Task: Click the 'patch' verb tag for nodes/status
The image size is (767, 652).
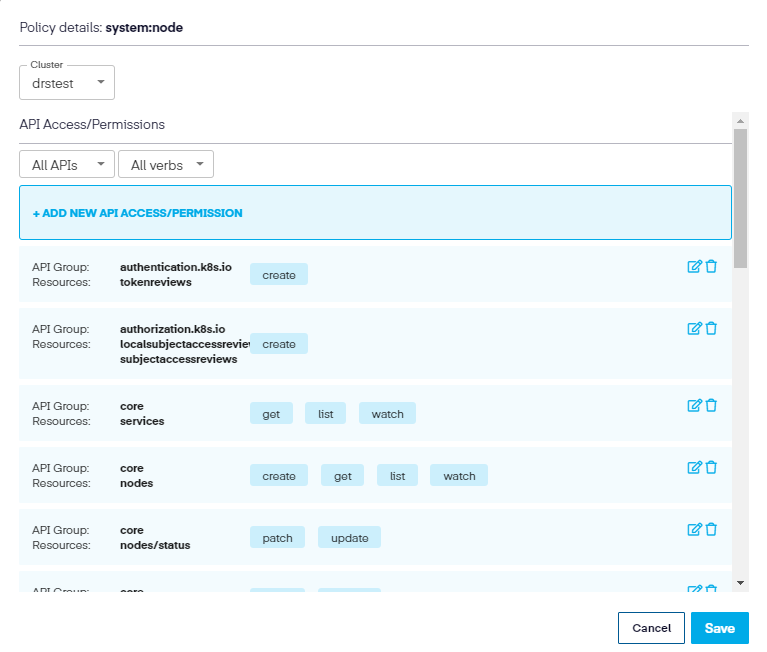Action: [277, 538]
